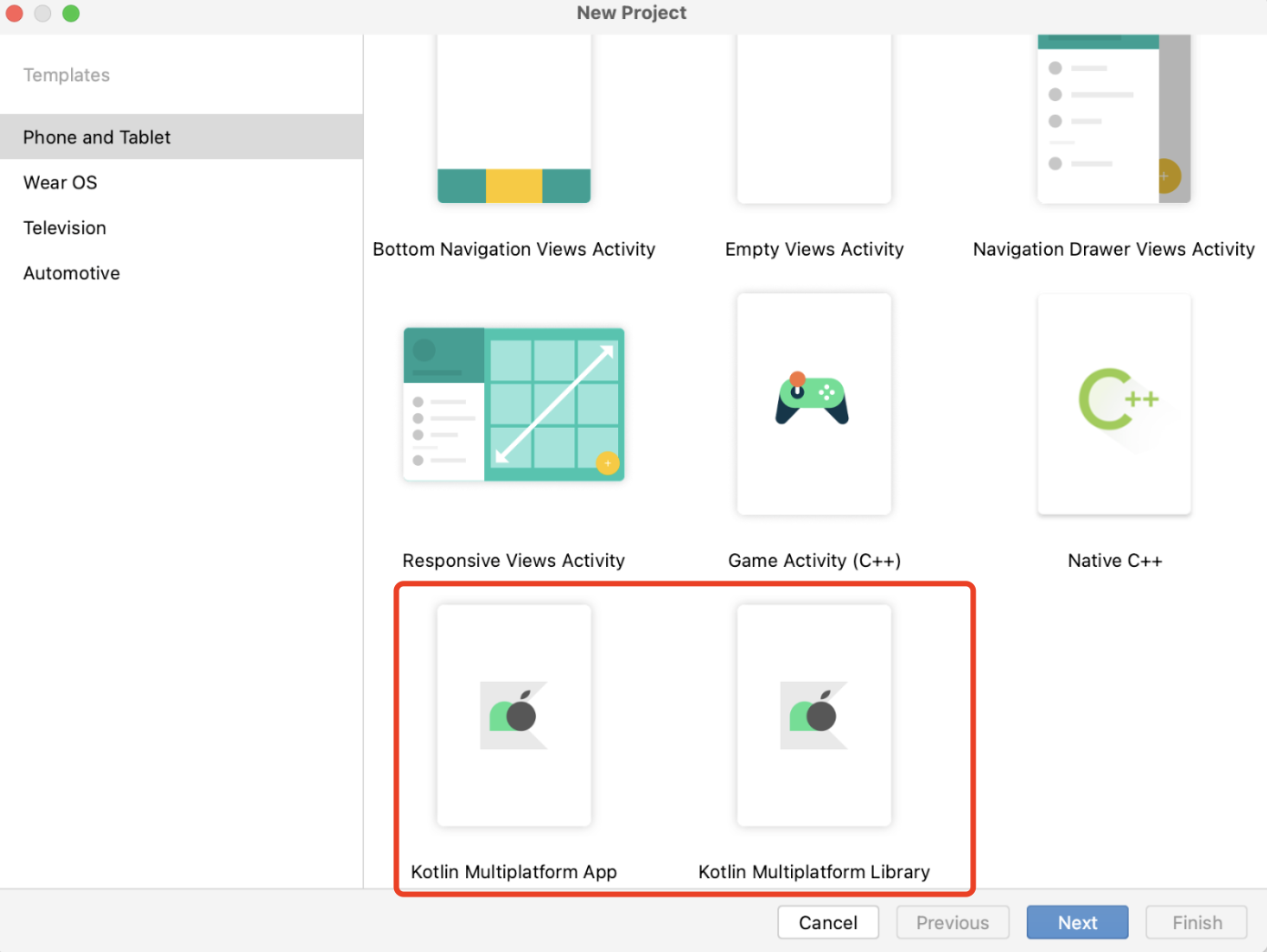Open the Phone and Tablet category
This screenshot has width=1267, height=952.
coord(181,137)
